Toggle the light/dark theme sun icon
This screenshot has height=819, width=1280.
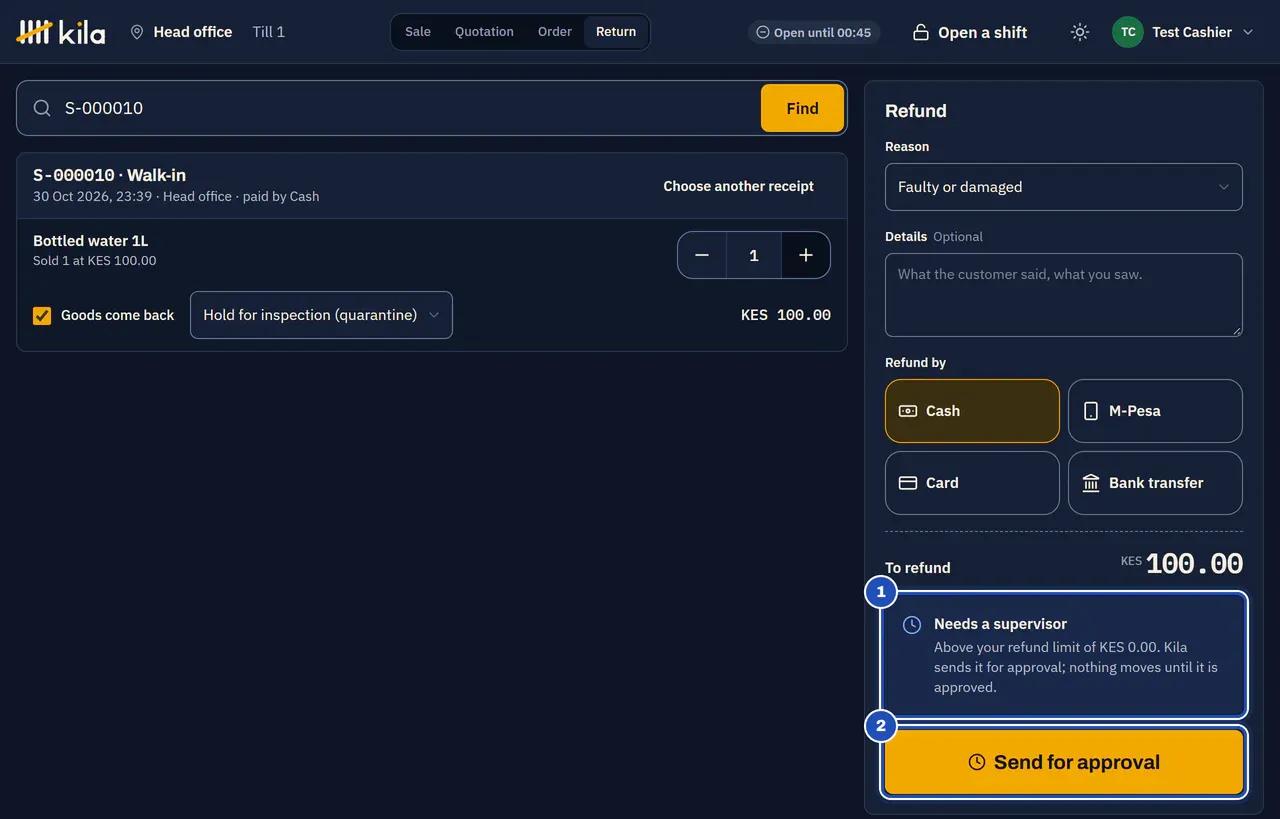click(x=1079, y=32)
